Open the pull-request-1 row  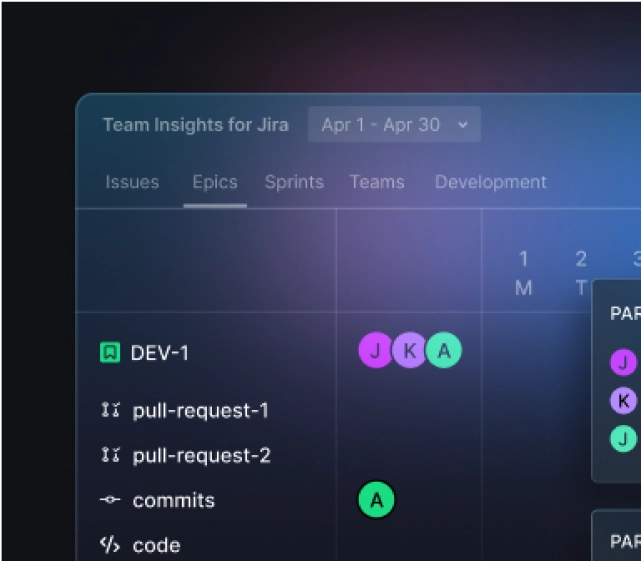click(200, 411)
